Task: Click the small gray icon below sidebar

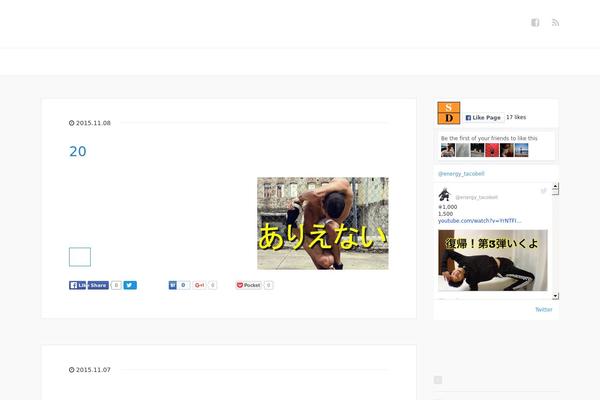Action: (x=438, y=380)
